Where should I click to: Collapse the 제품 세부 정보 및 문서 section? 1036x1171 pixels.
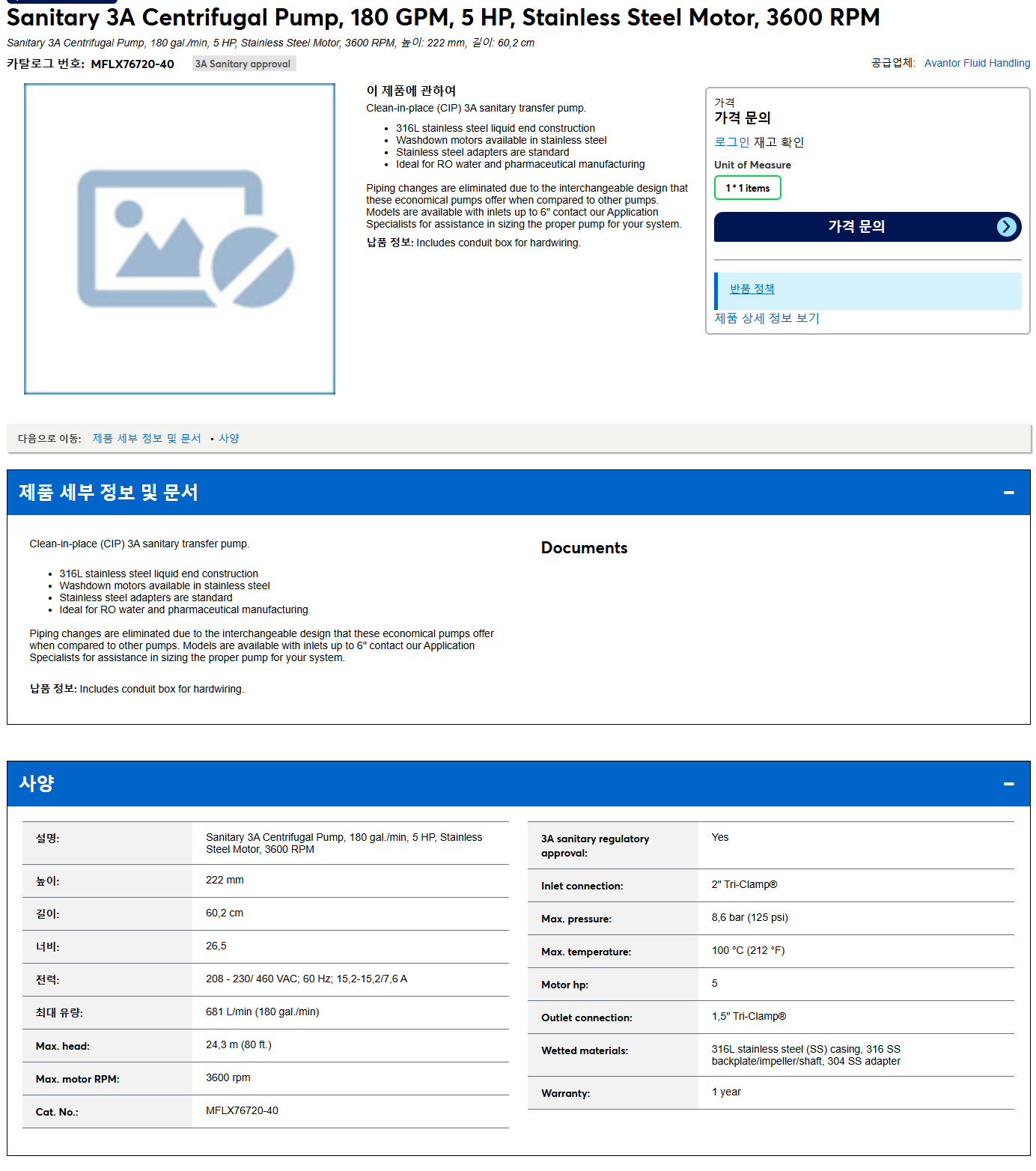1008,493
